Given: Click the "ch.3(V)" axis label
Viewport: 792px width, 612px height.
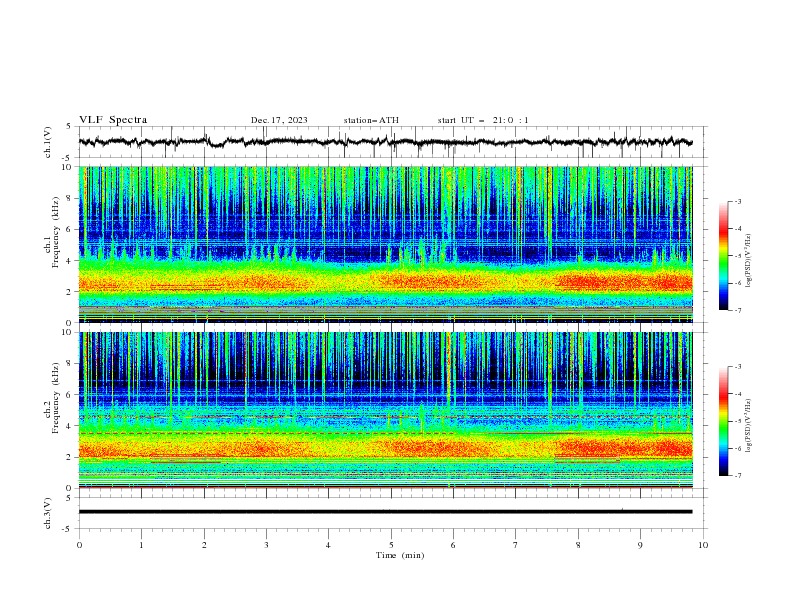Looking at the screenshot, I should tap(48, 513).
